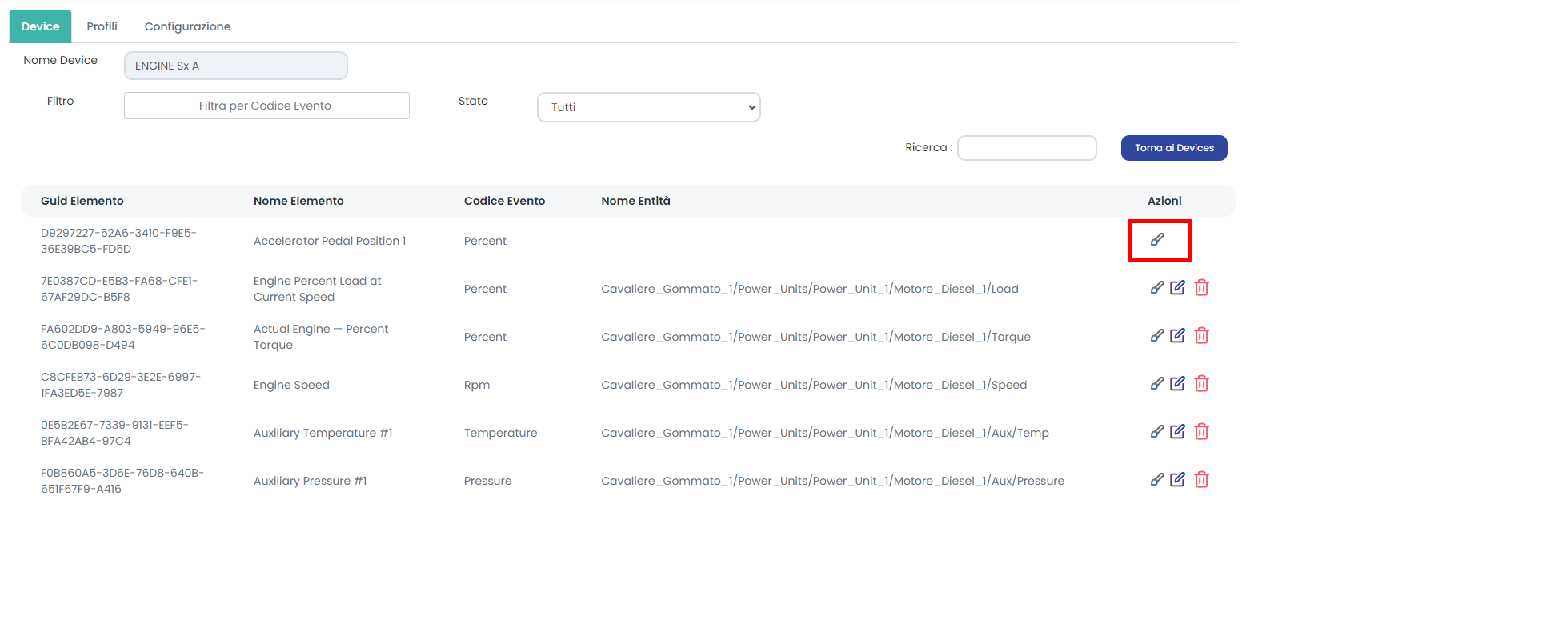Screen dimensions: 1547x630
Task: Delete the Auxiliary Pressure #1 row
Action: pyautogui.click(x=1202, y=480)
